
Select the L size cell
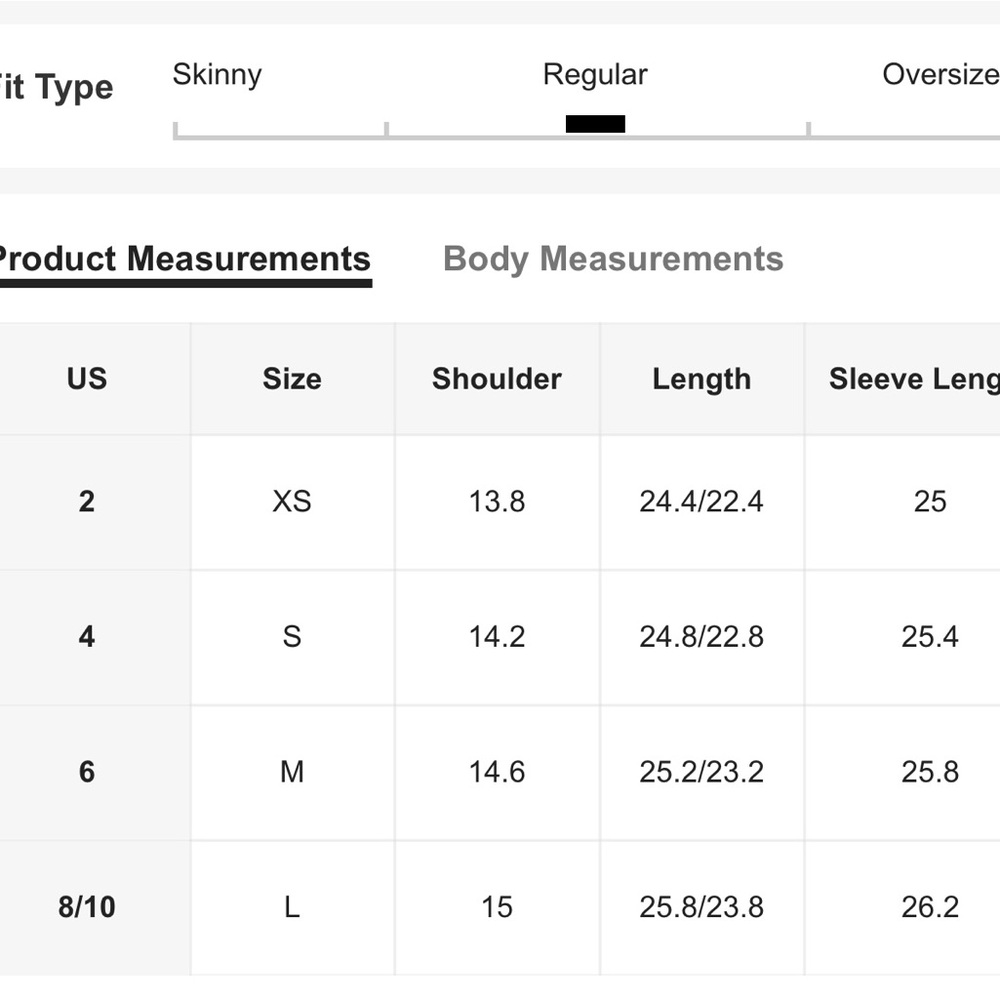pyautogui.click(x=292, y=907)
